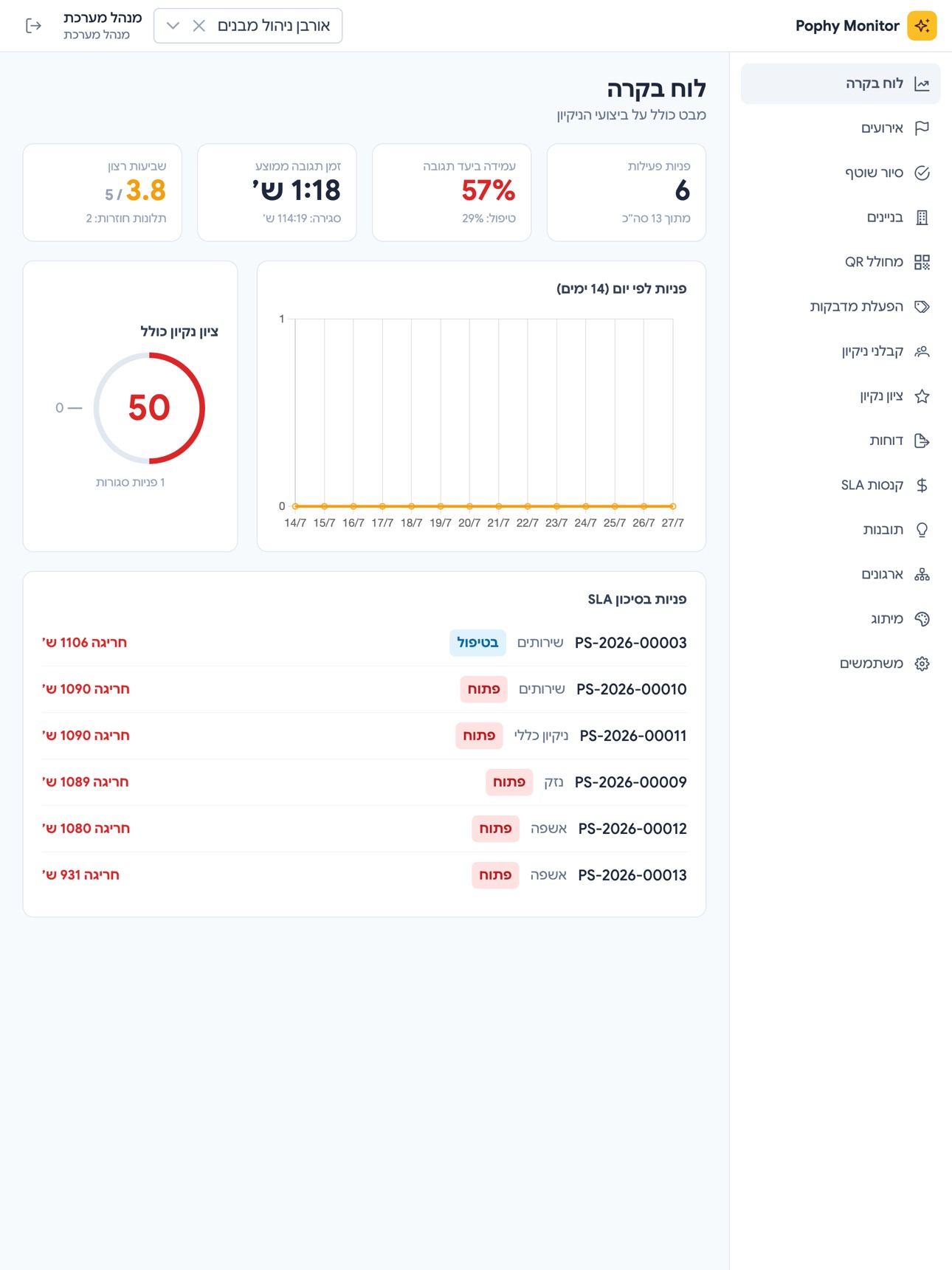Screen dimensions: 952x1270
Task: Open ticket PS-2026-00010
Action: click(x=631, y=689)
